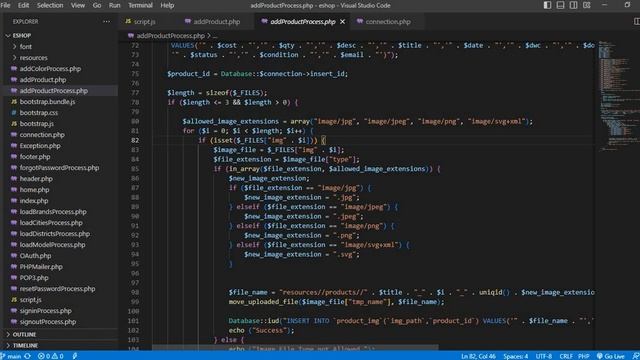Expand the TIMELINE section
The image size is (640, 360).
click(x=25, y=345)
